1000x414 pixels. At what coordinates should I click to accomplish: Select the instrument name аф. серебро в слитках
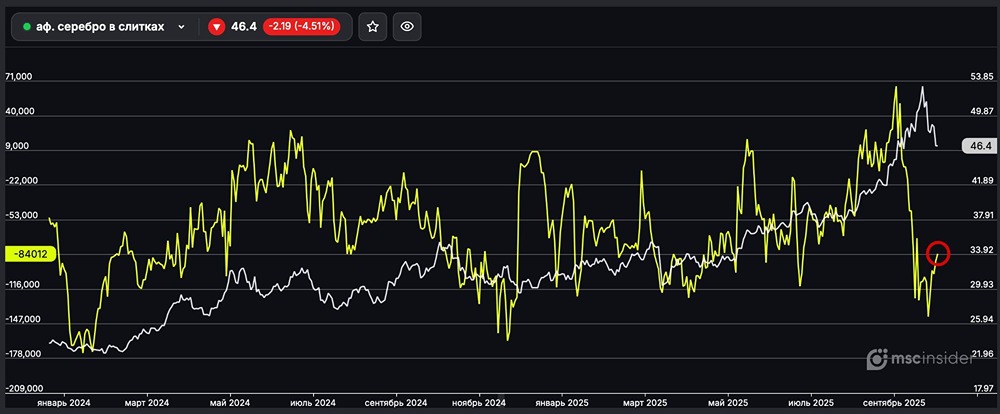coord(100,27)
